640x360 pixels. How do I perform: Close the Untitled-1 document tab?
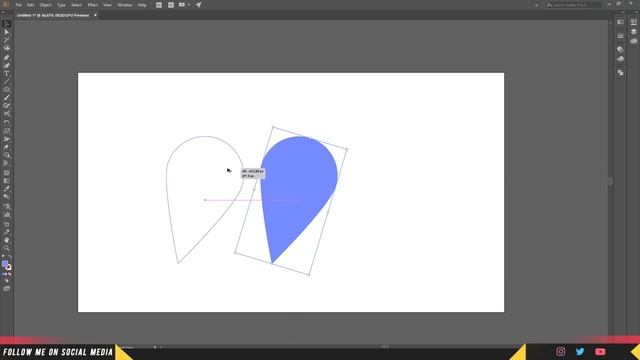[95, 15]
